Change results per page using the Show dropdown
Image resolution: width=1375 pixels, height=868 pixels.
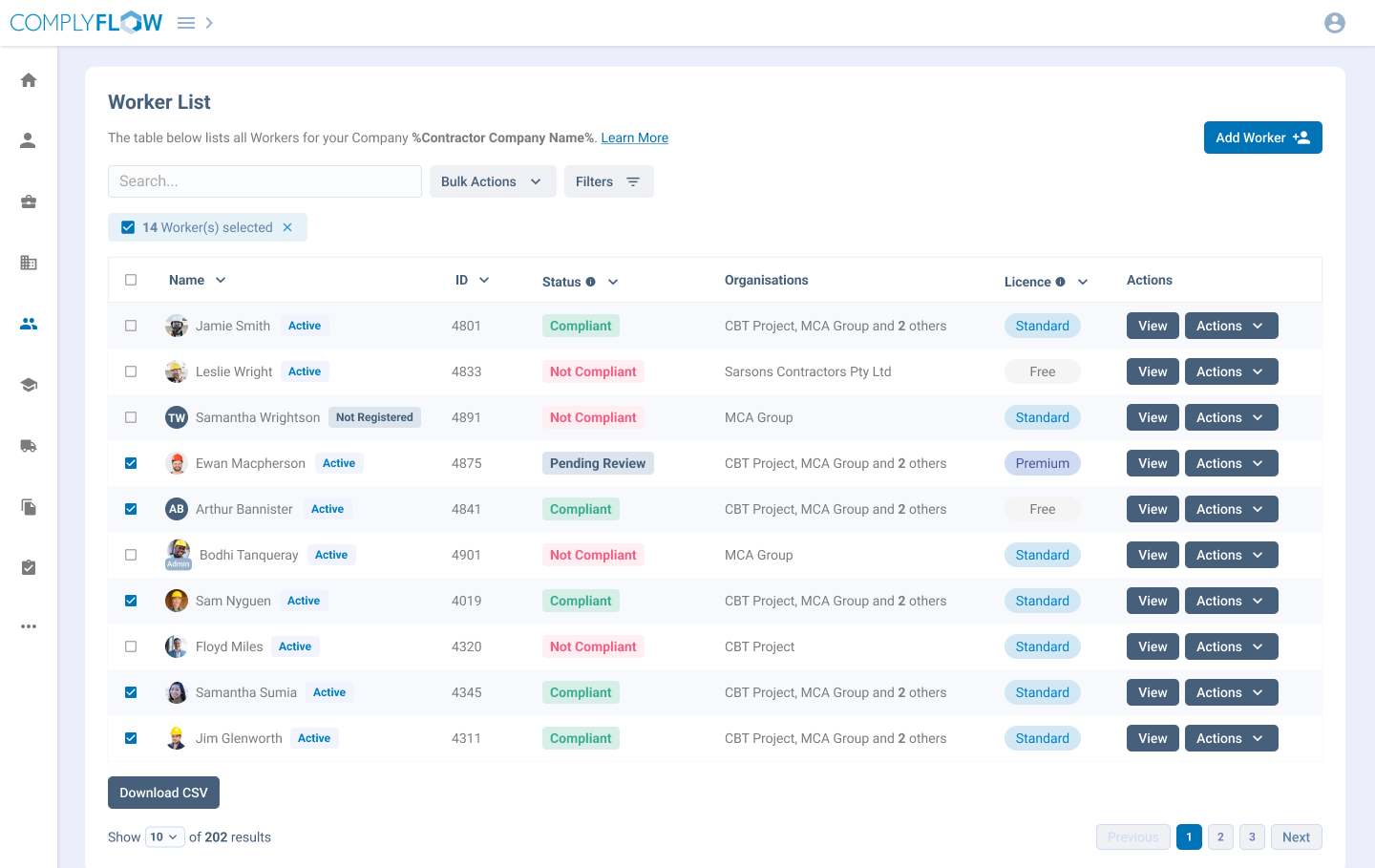[x=164, y=836]
